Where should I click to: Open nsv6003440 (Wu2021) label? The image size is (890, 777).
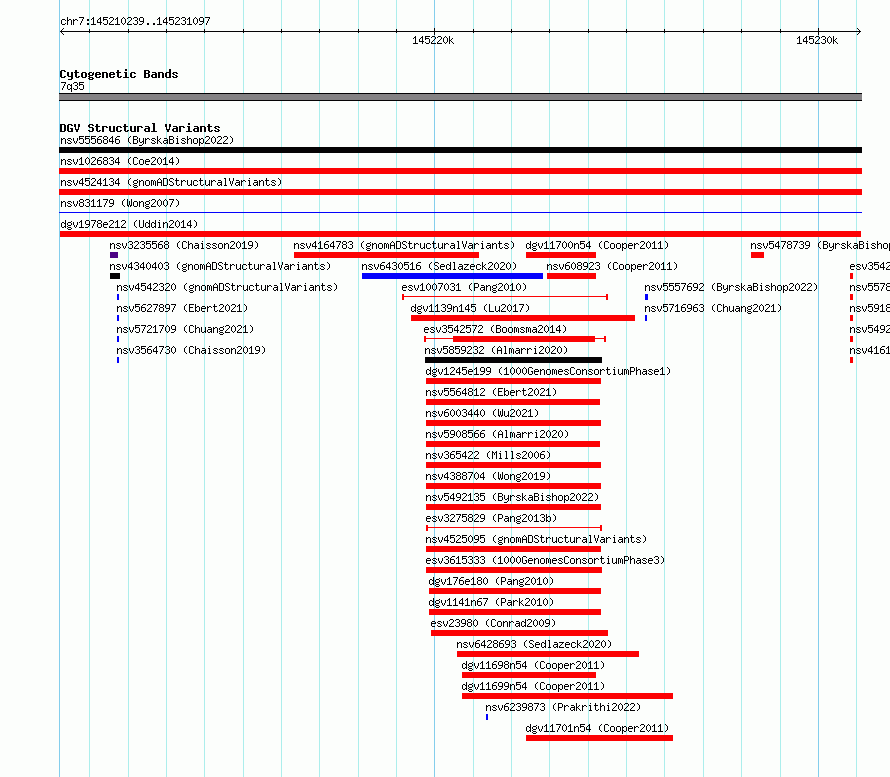pos(482,413)
